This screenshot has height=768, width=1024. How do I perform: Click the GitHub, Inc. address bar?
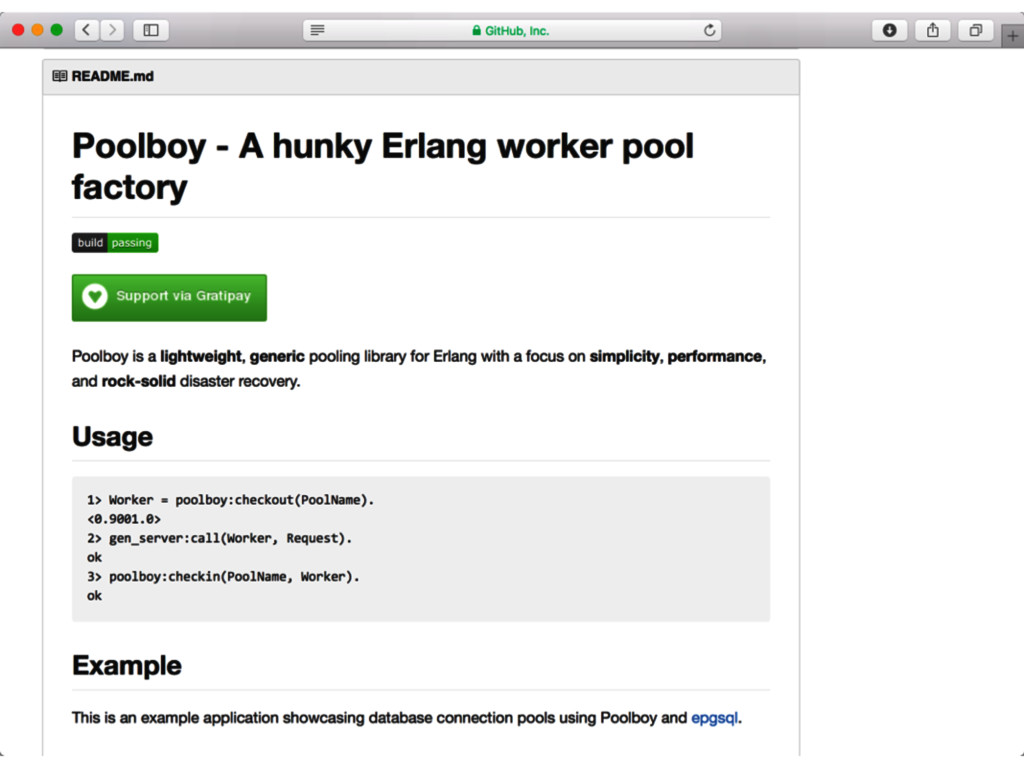pyautogui.click(x=512, y=30)
